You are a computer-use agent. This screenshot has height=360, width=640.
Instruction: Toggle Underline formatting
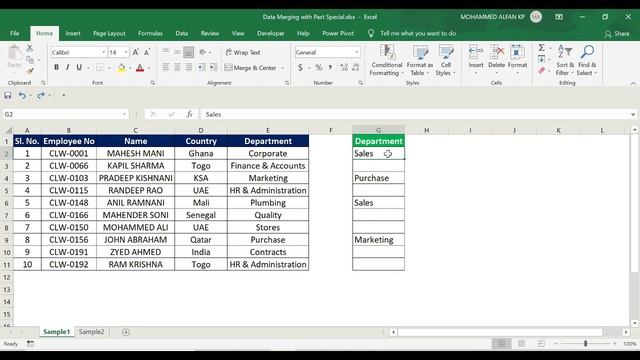(x=79, y=67)
